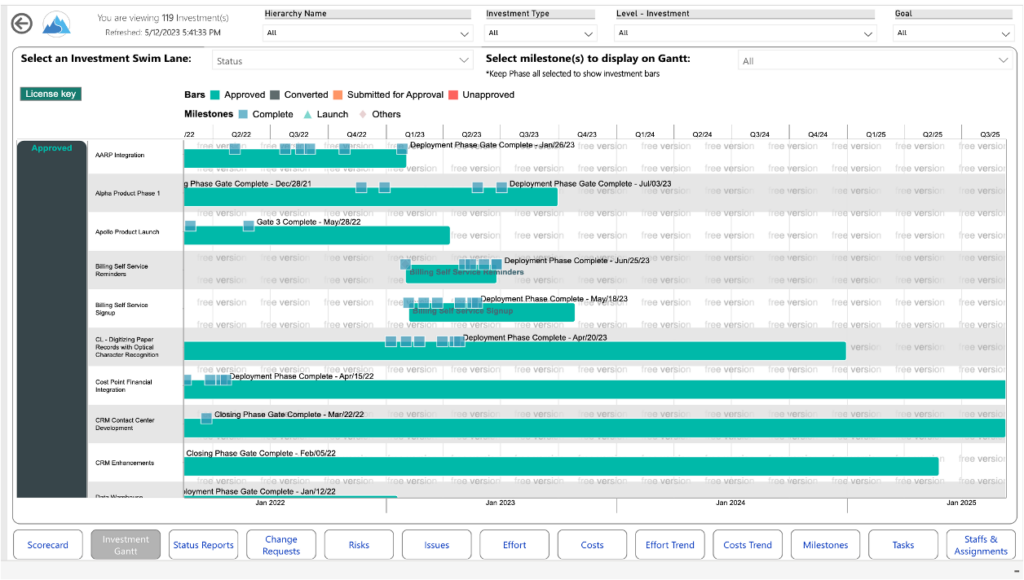Open the Hierarchy Name dropdown
The image size is (1024, 580).
point(366,31)
